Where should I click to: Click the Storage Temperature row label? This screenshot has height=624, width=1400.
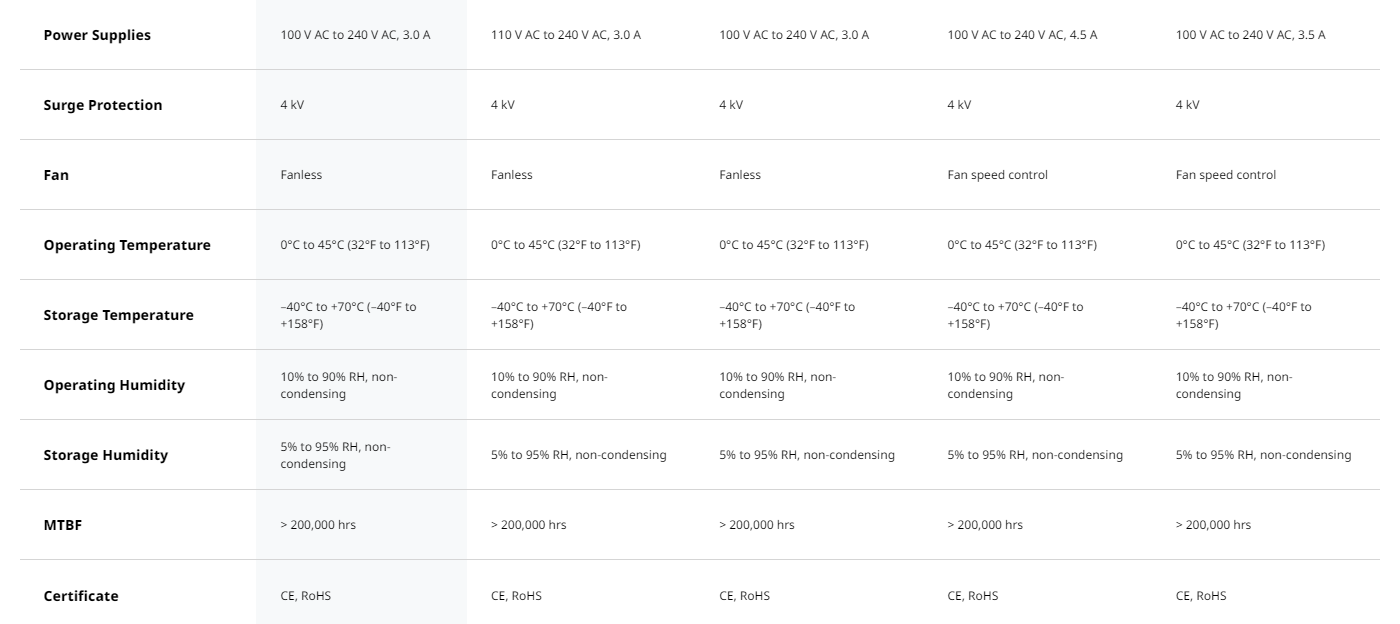tap(119, 315)
